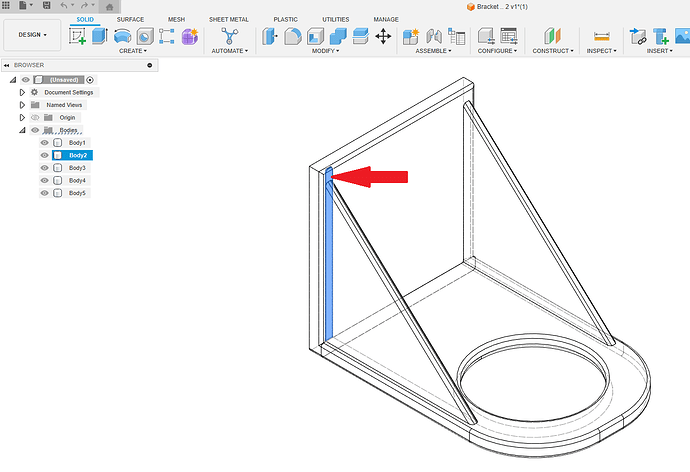This screenshot has height=472, width=690.
Task: Open the ASSEMBLE dropdown menu
Action: (433, 51)
